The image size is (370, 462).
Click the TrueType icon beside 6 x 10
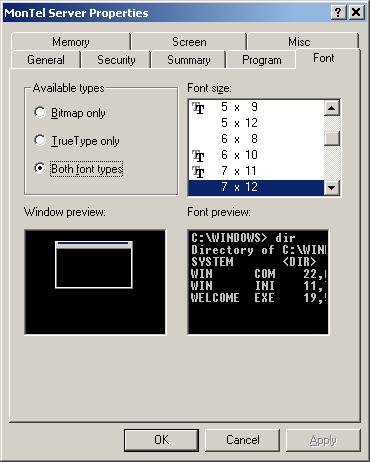point(198,156)
